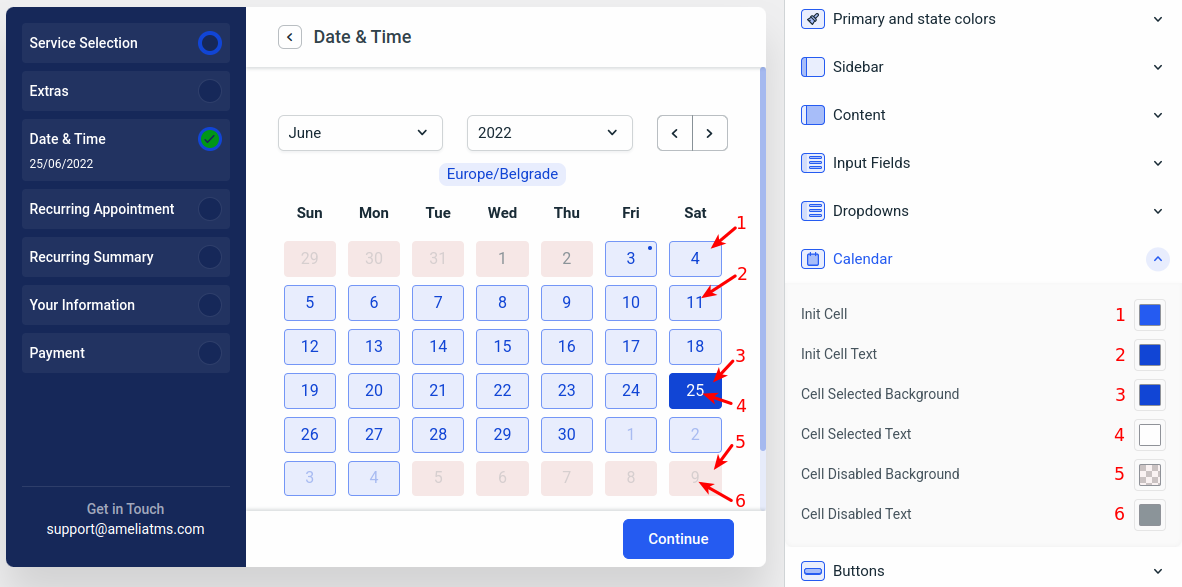Viewport: 1182px width, 587px height.
Task: Click the green Date & Time step checkmark
Action: point(209,139)
